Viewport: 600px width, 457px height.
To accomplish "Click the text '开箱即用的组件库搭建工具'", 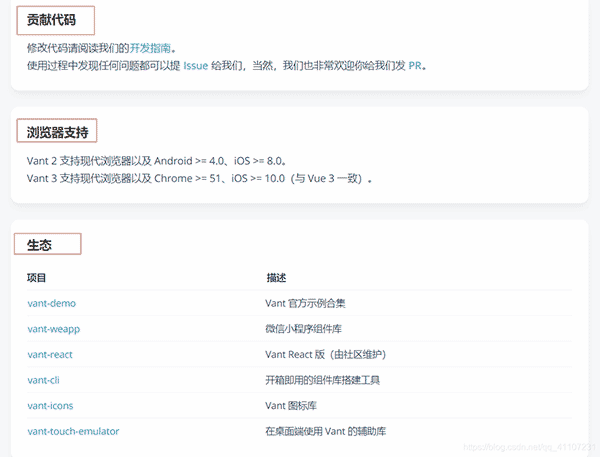I will pos(323,380).
